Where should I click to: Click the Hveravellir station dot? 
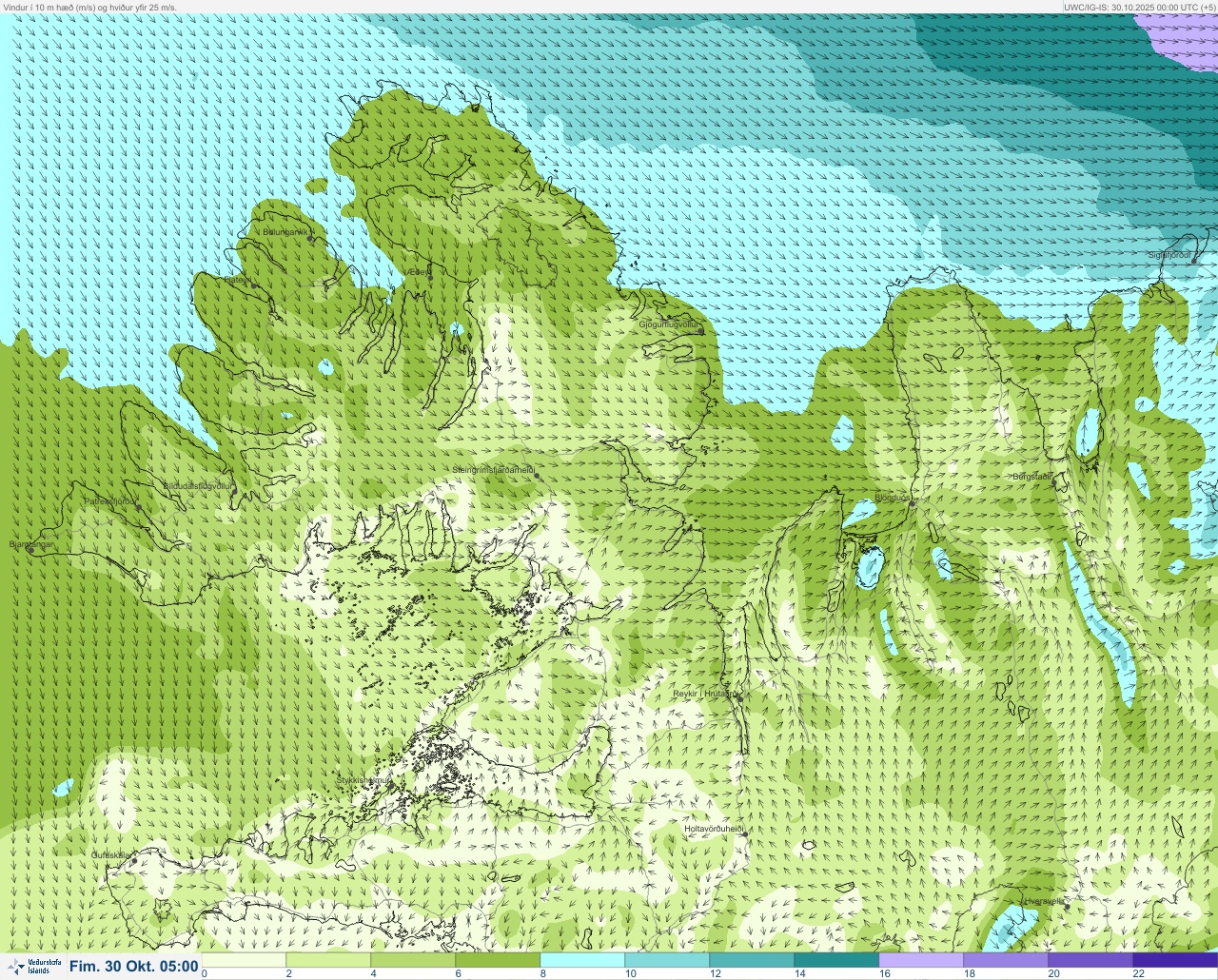[x=1068, y=906]
